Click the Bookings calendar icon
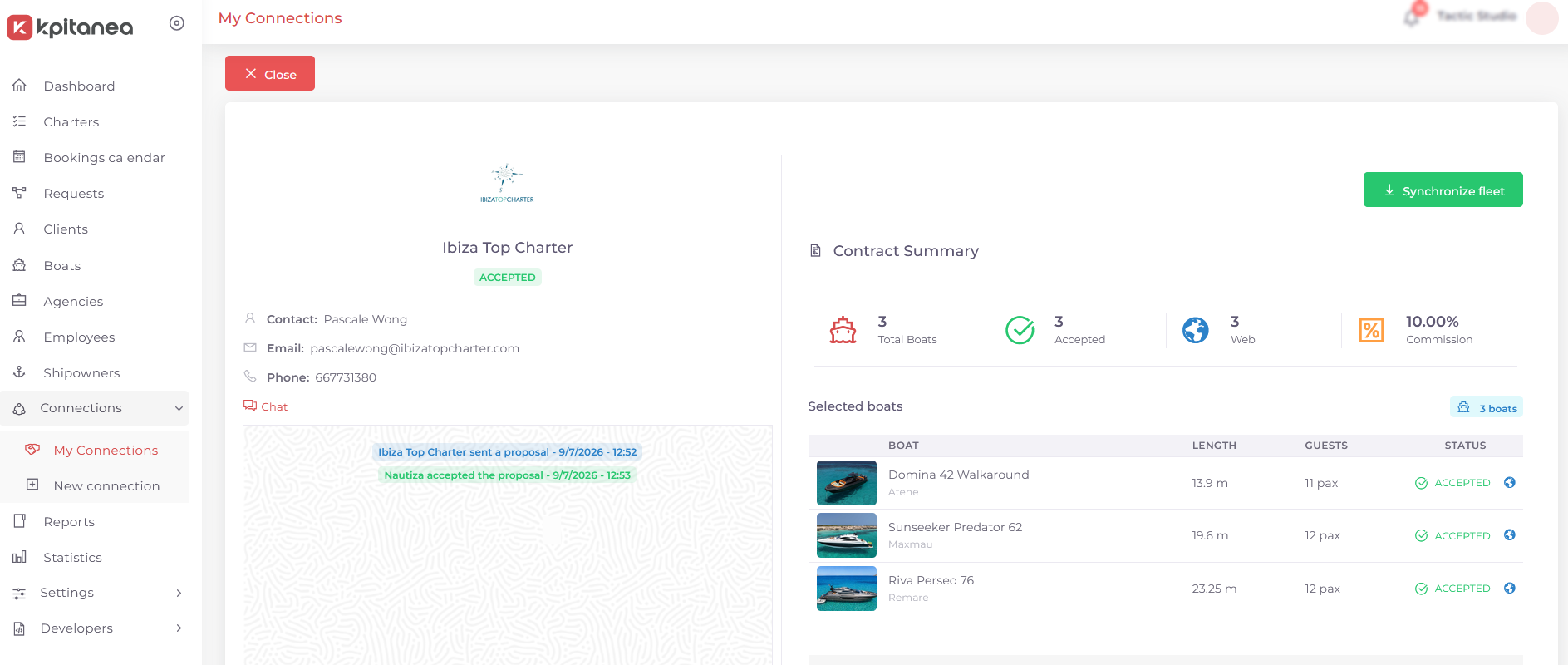 click(19, 157)
